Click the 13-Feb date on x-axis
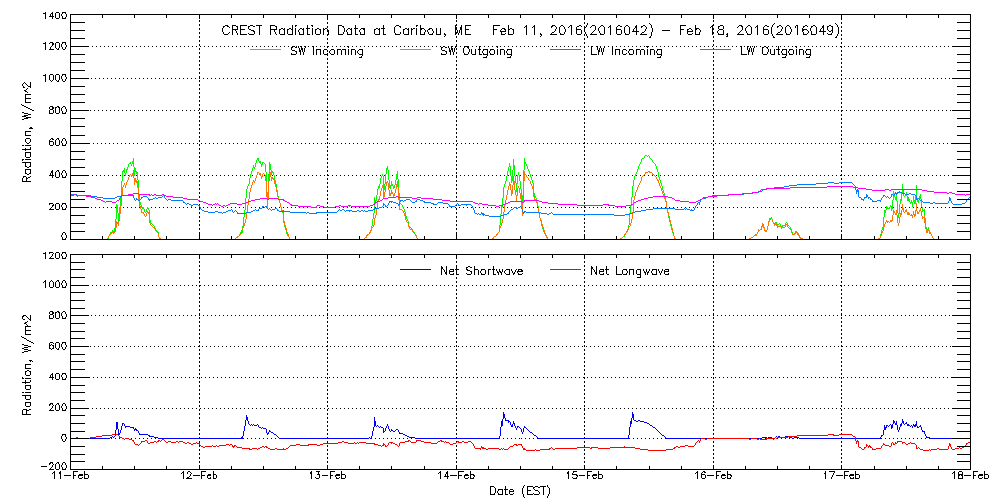The width and height of the screenshot is (1000, 500). pyautogui.click(x=328, y=477)
